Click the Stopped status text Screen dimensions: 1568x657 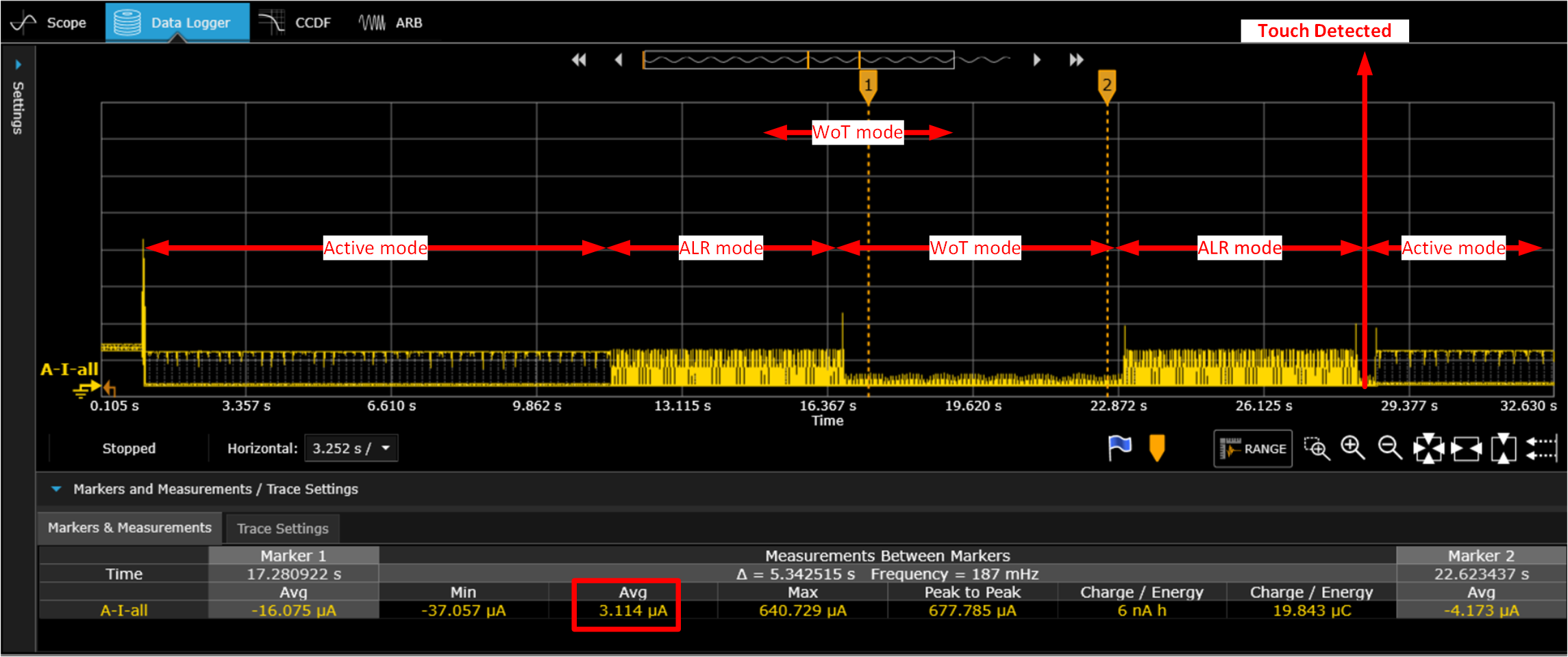129,449
